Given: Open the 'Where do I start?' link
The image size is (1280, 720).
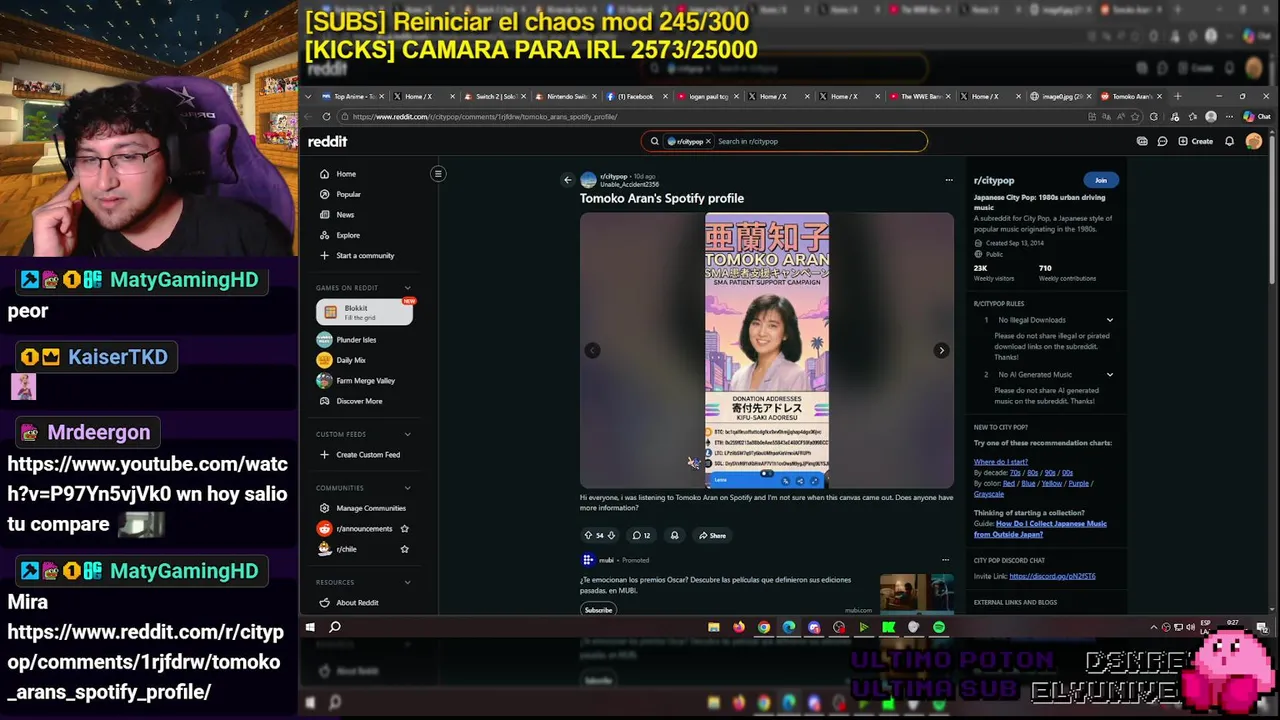Looking at the screenshot, I should 1001,462.
